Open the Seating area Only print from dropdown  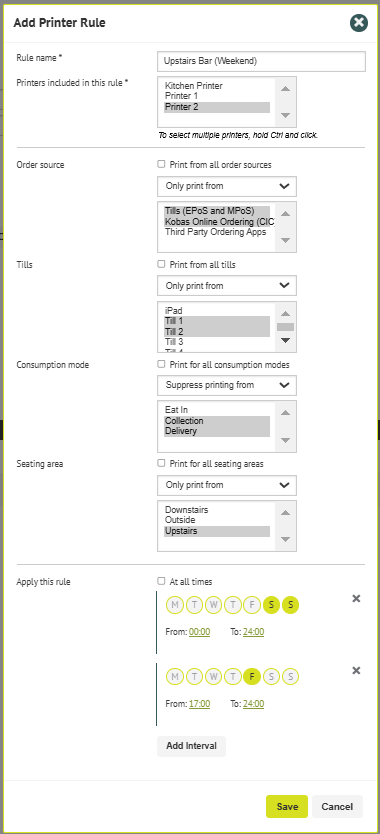coord(227,485)
